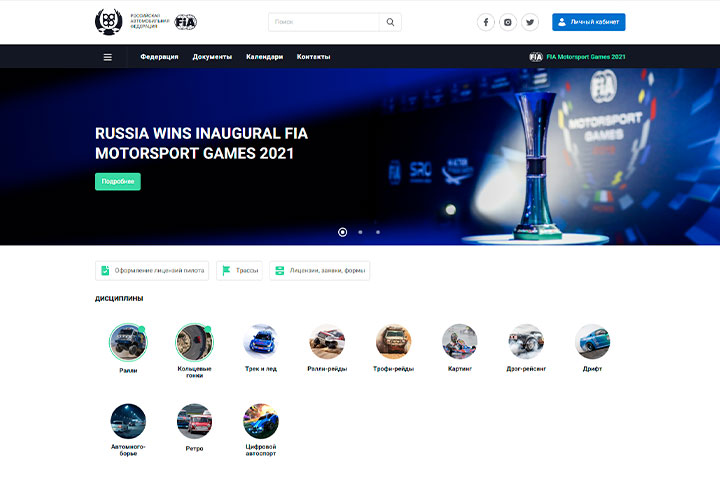This screenshot has width=720, height=480.
Task: Switch to the second carousel slide dot
Action: [x=360, y=232]
